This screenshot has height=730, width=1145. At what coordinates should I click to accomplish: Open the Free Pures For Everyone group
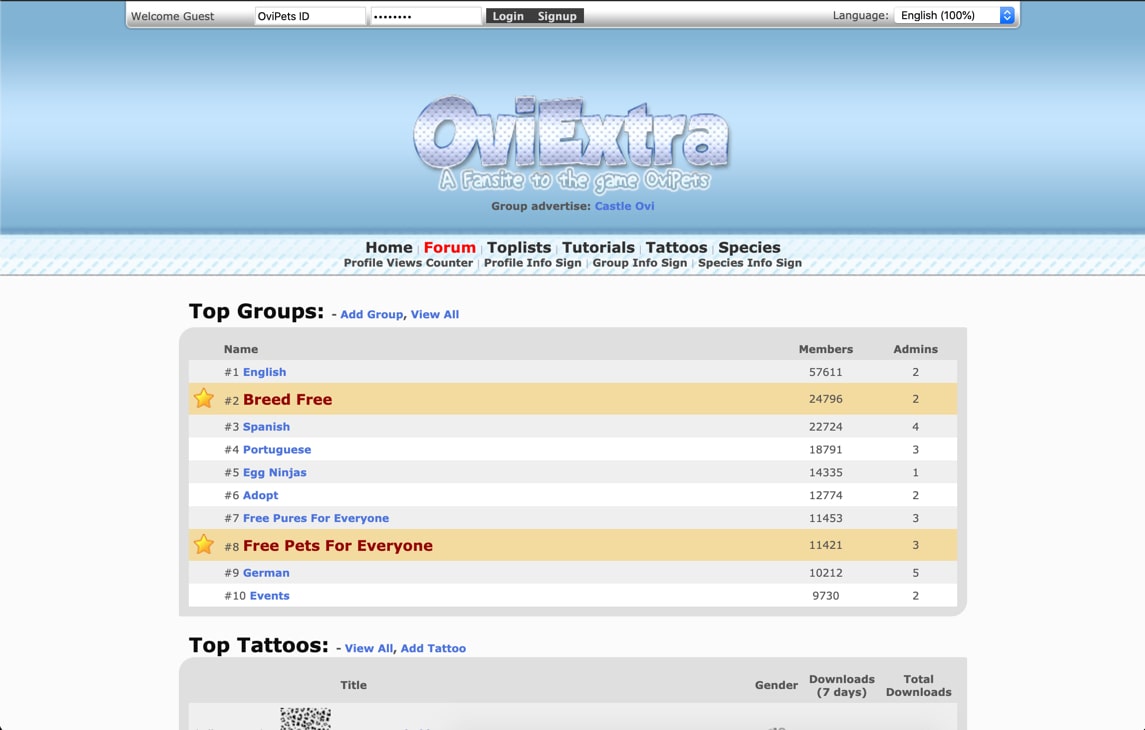(x=315, y=518)
